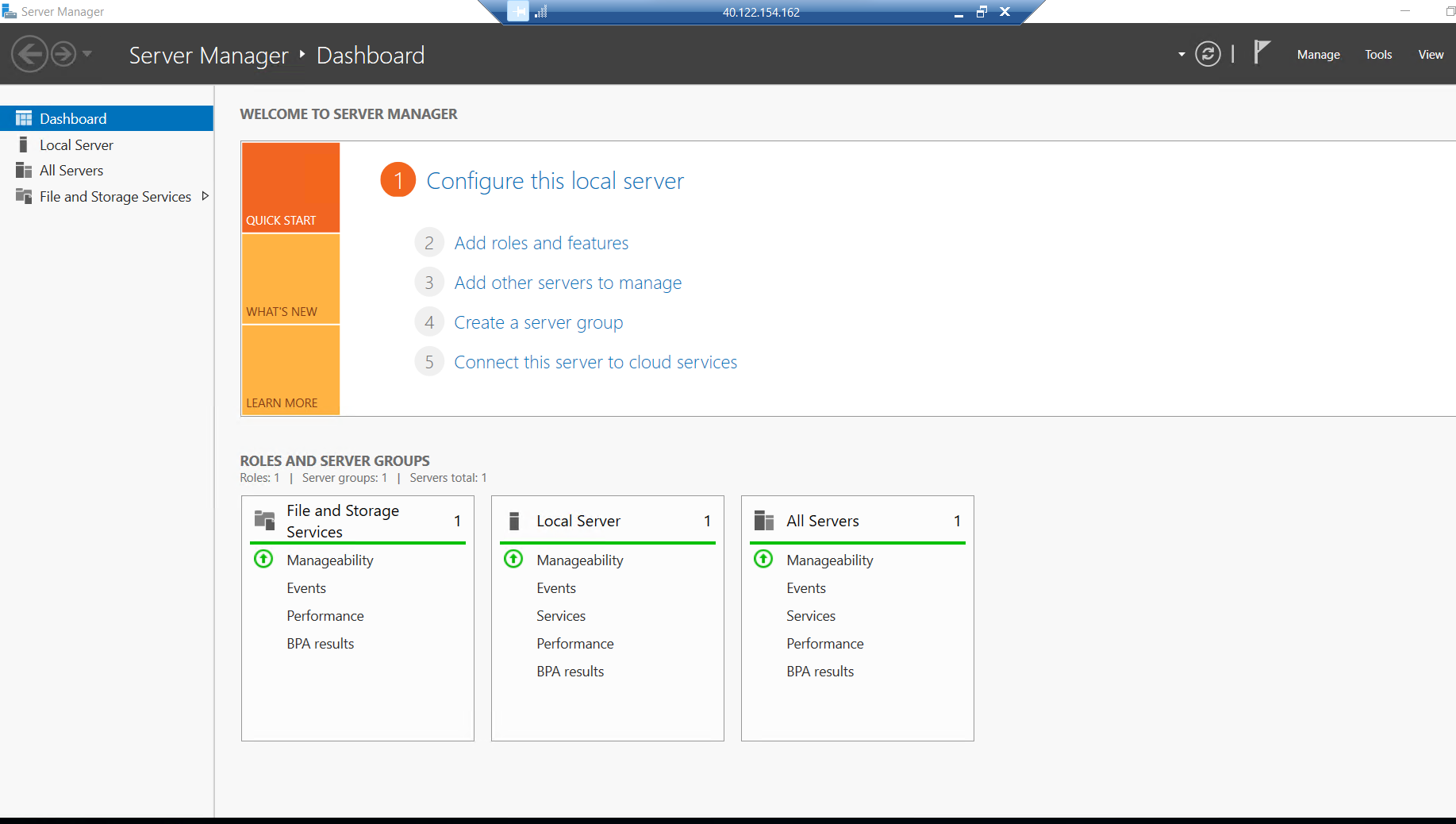The height and width of the screenshot is (824, 1456).
Task: Click Configure this local server link
Action: [555, 181]
